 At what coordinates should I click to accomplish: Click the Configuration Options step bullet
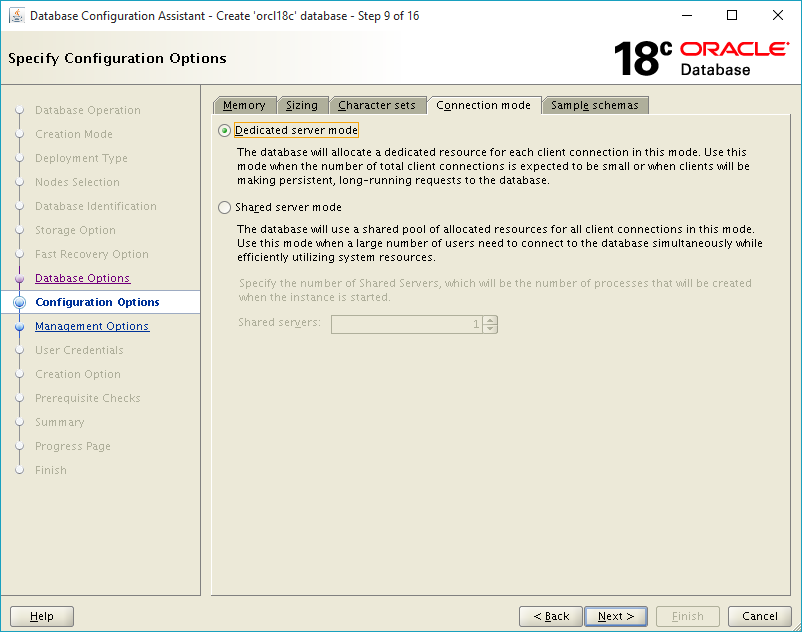pyautogui.click(x=20, y=302)
